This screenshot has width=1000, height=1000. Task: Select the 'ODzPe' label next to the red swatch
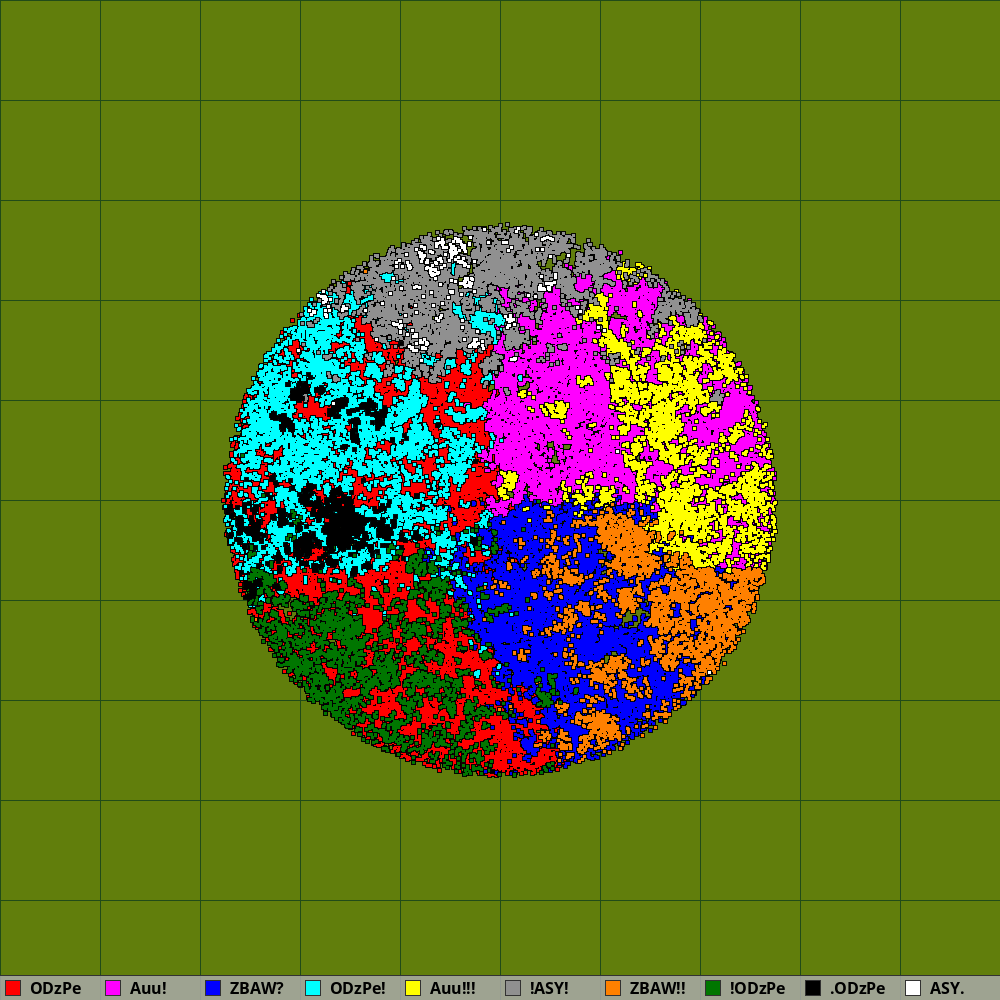pyautogui.click(x=55, y=989)
